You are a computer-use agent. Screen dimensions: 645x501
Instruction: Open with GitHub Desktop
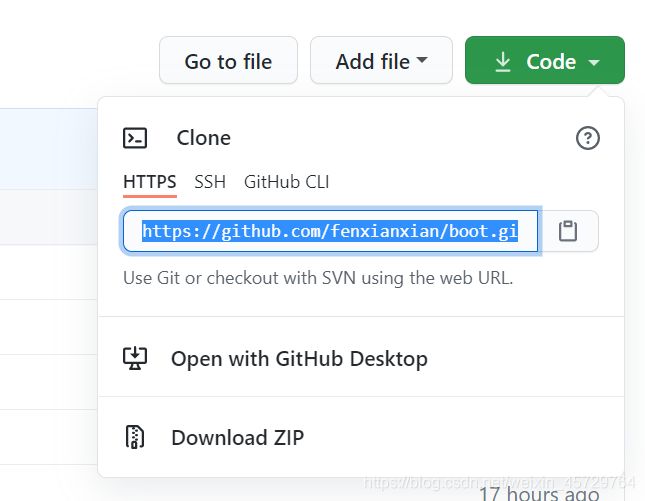pos(361,357)
